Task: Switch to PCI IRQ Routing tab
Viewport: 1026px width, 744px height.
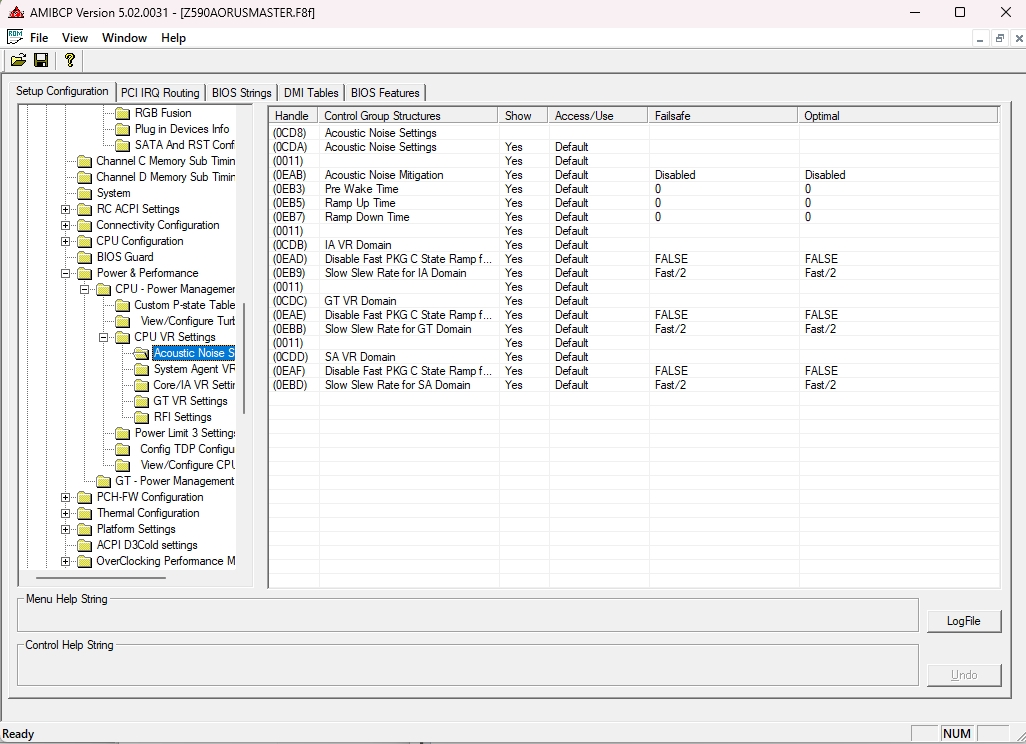Action: (160, 93)
